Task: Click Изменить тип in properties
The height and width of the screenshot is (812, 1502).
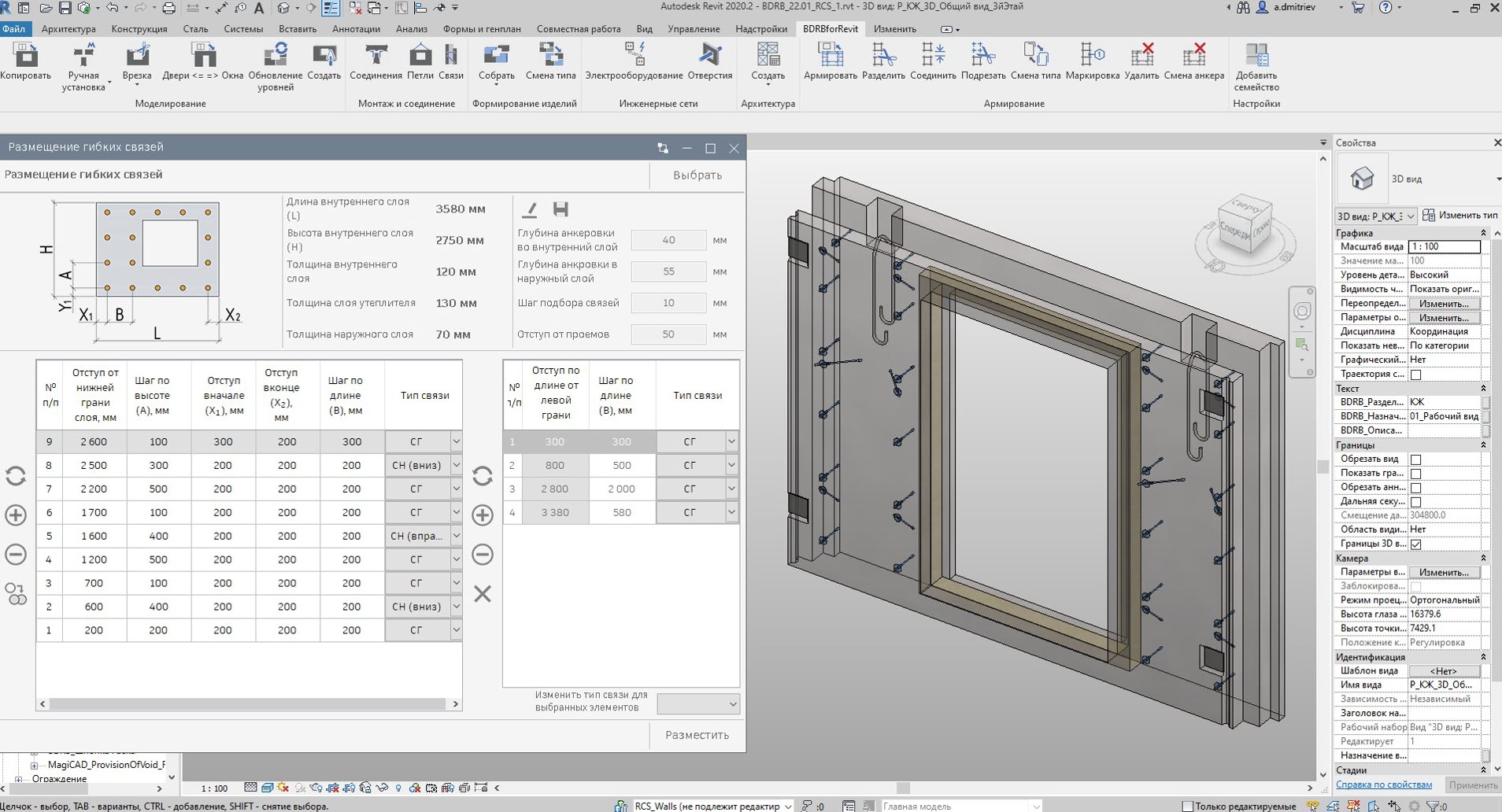Action: pos(1460,215)
